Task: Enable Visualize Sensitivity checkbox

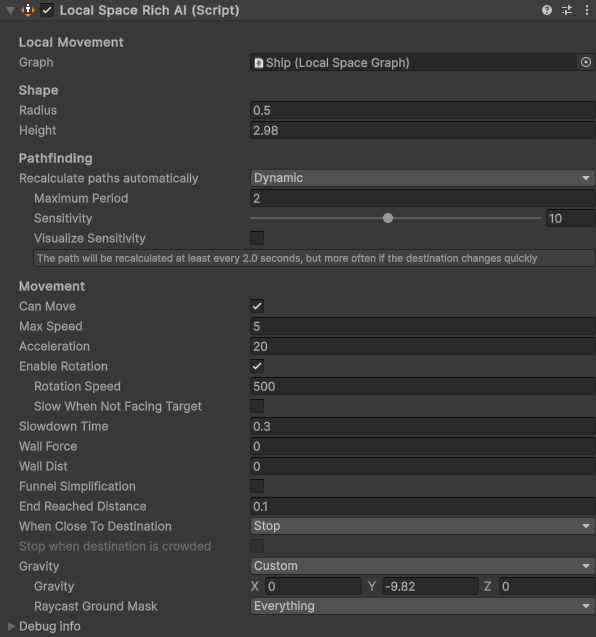Action: [257, 238]
